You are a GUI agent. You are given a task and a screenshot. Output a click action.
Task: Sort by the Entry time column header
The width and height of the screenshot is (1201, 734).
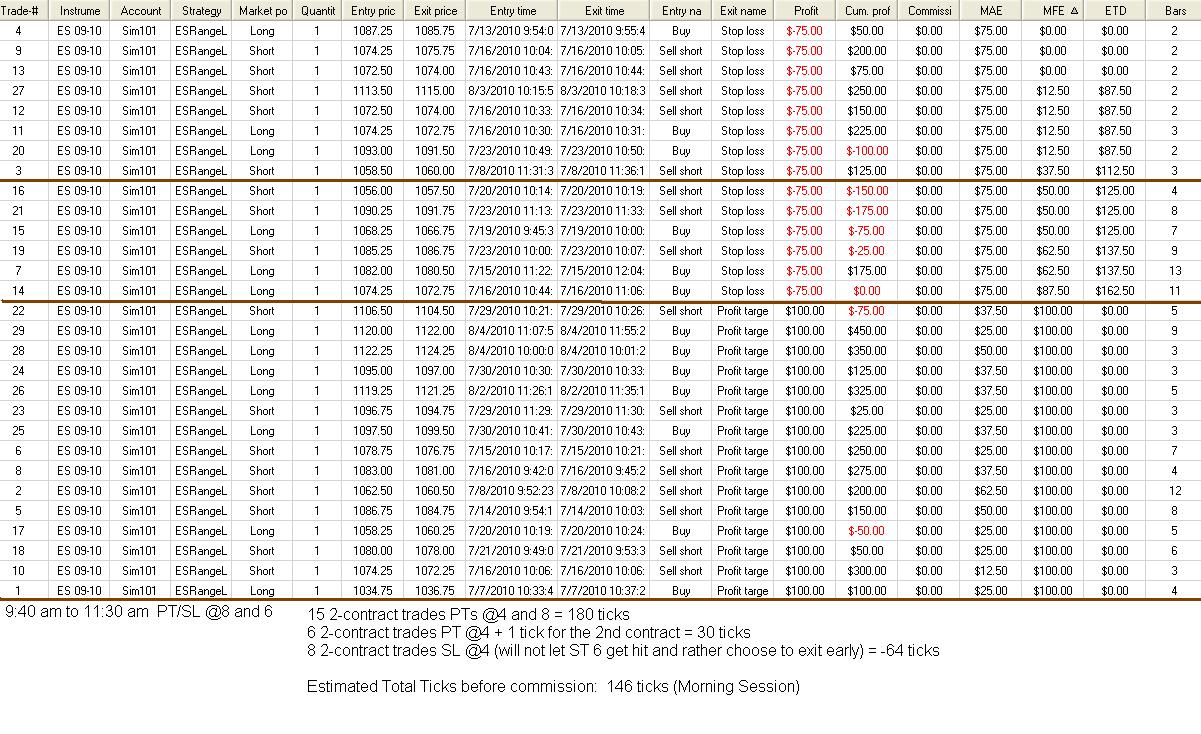(x=511, y=11)
